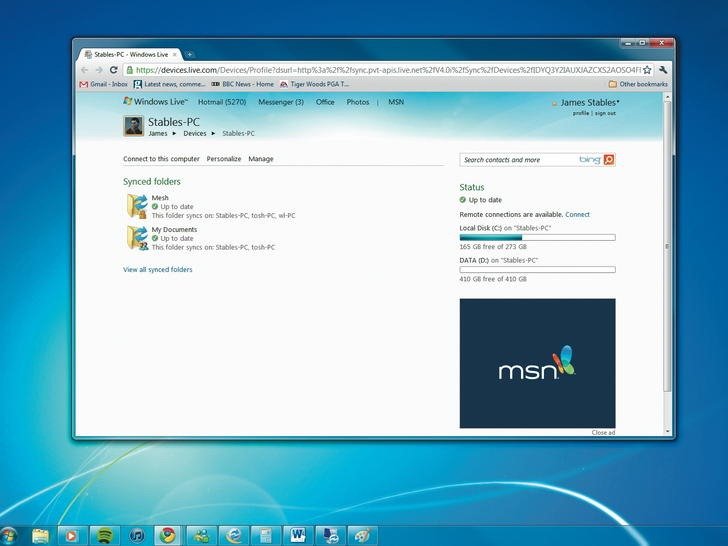Open a new tab with the plus button
Image resolution: width=728 pixels, height=546 pixels.
coord(189,55)
